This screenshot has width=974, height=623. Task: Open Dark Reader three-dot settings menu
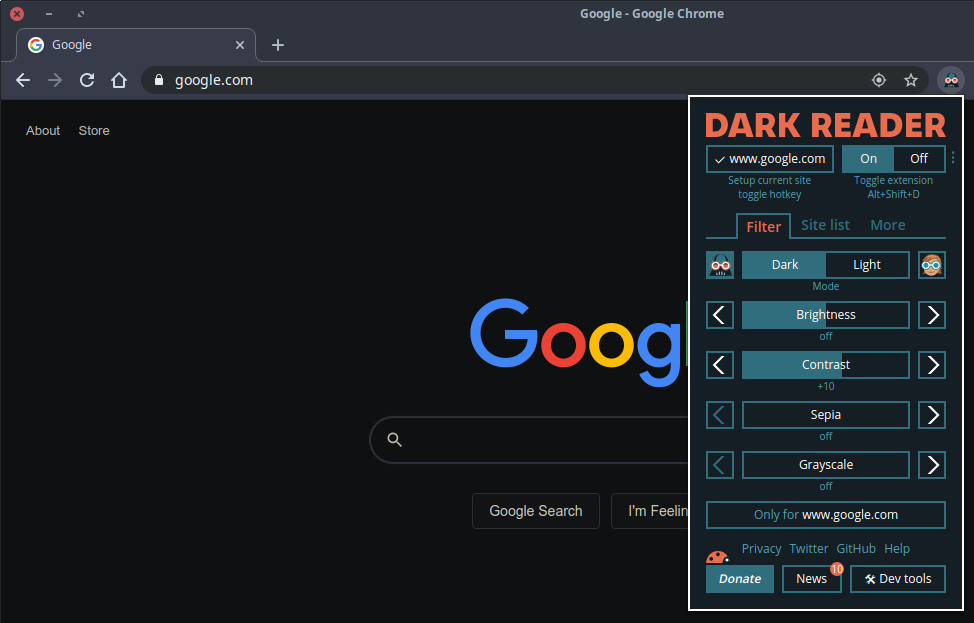954,158
